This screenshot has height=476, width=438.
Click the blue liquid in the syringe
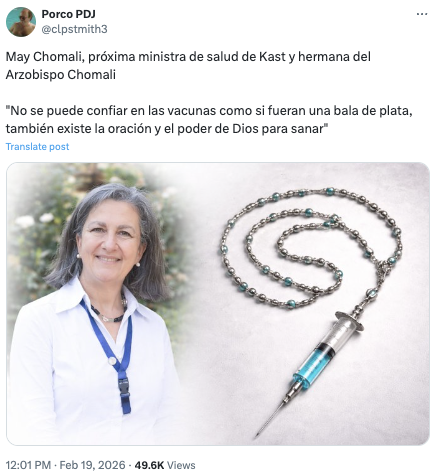pos(313,368)
